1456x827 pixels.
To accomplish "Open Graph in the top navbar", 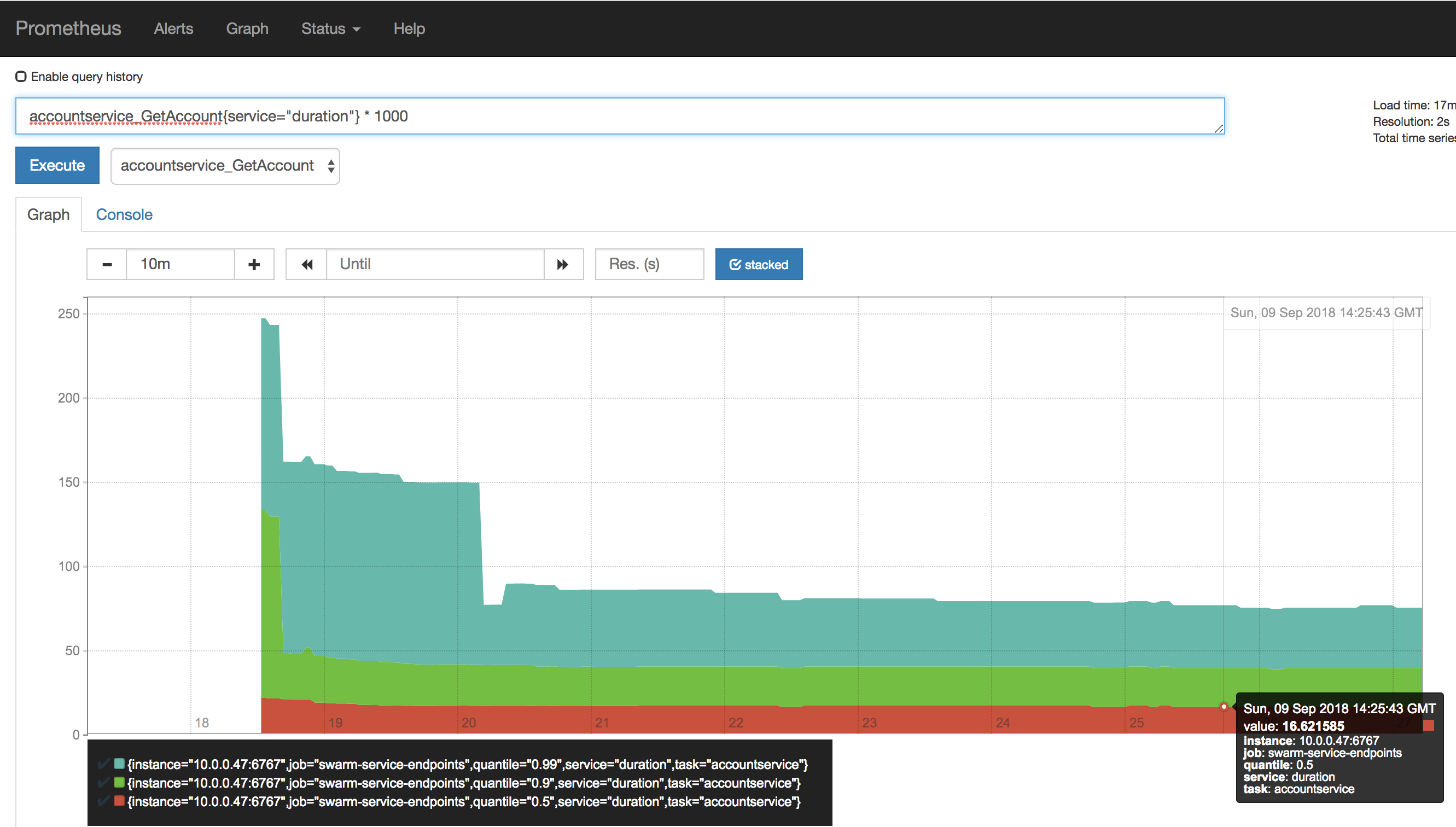I will click(x=247, y=28).
